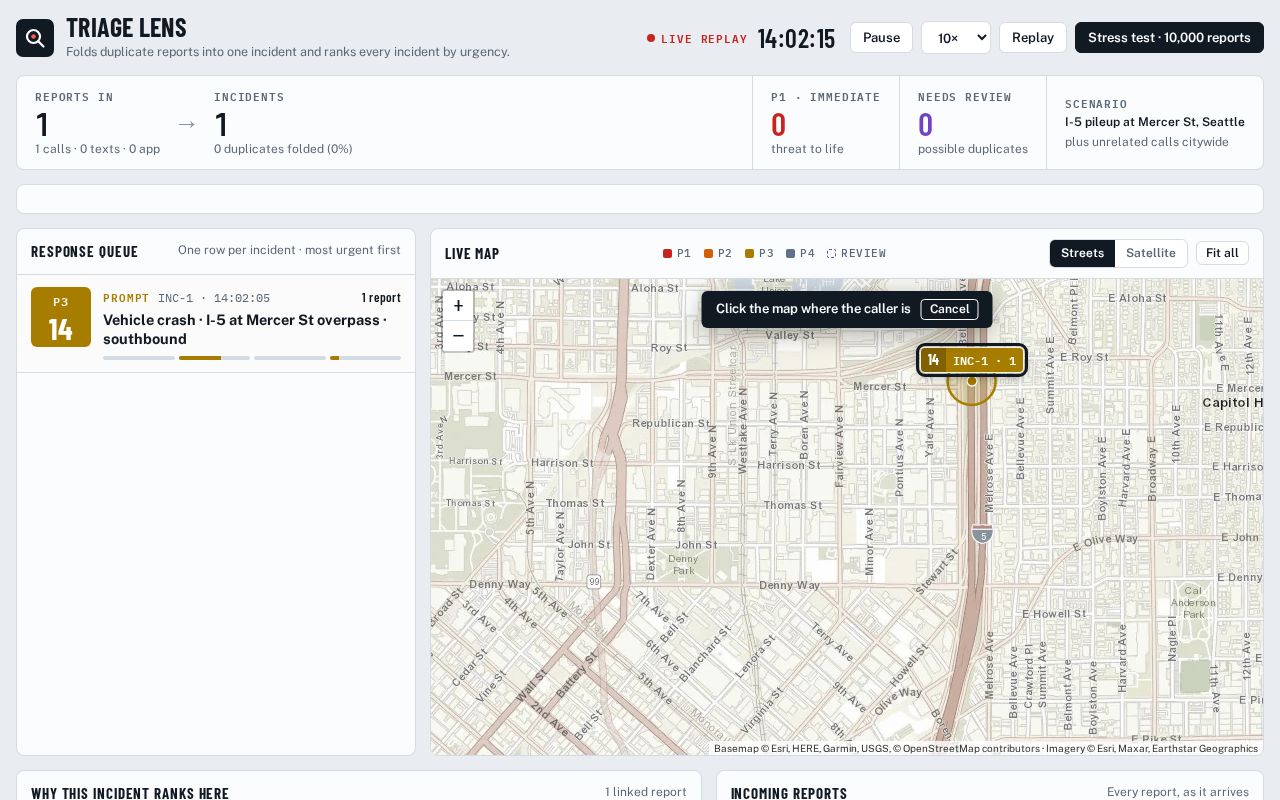Click the empty alert banner bar
1280x800 pixels.
(x=640, y=199)
